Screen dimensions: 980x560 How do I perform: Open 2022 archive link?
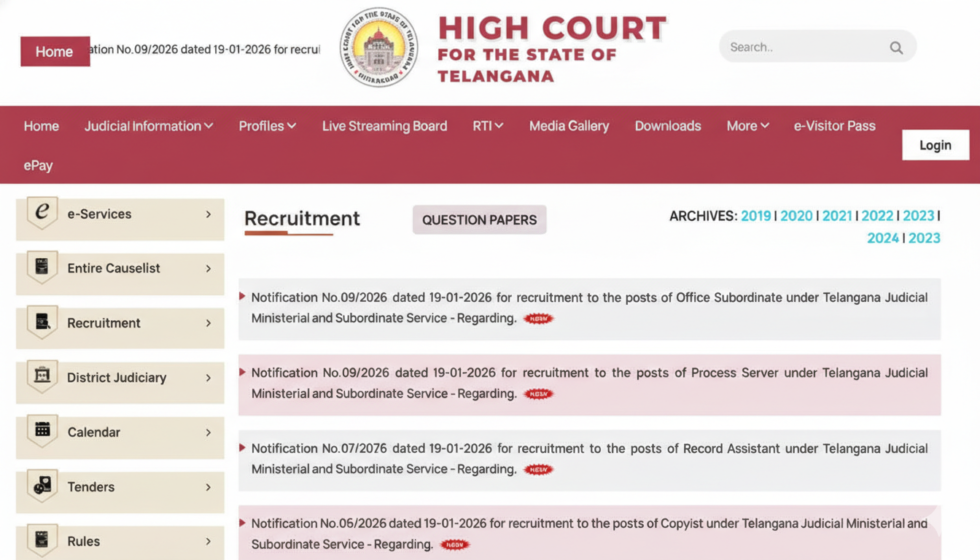click(x=878, y=216)
